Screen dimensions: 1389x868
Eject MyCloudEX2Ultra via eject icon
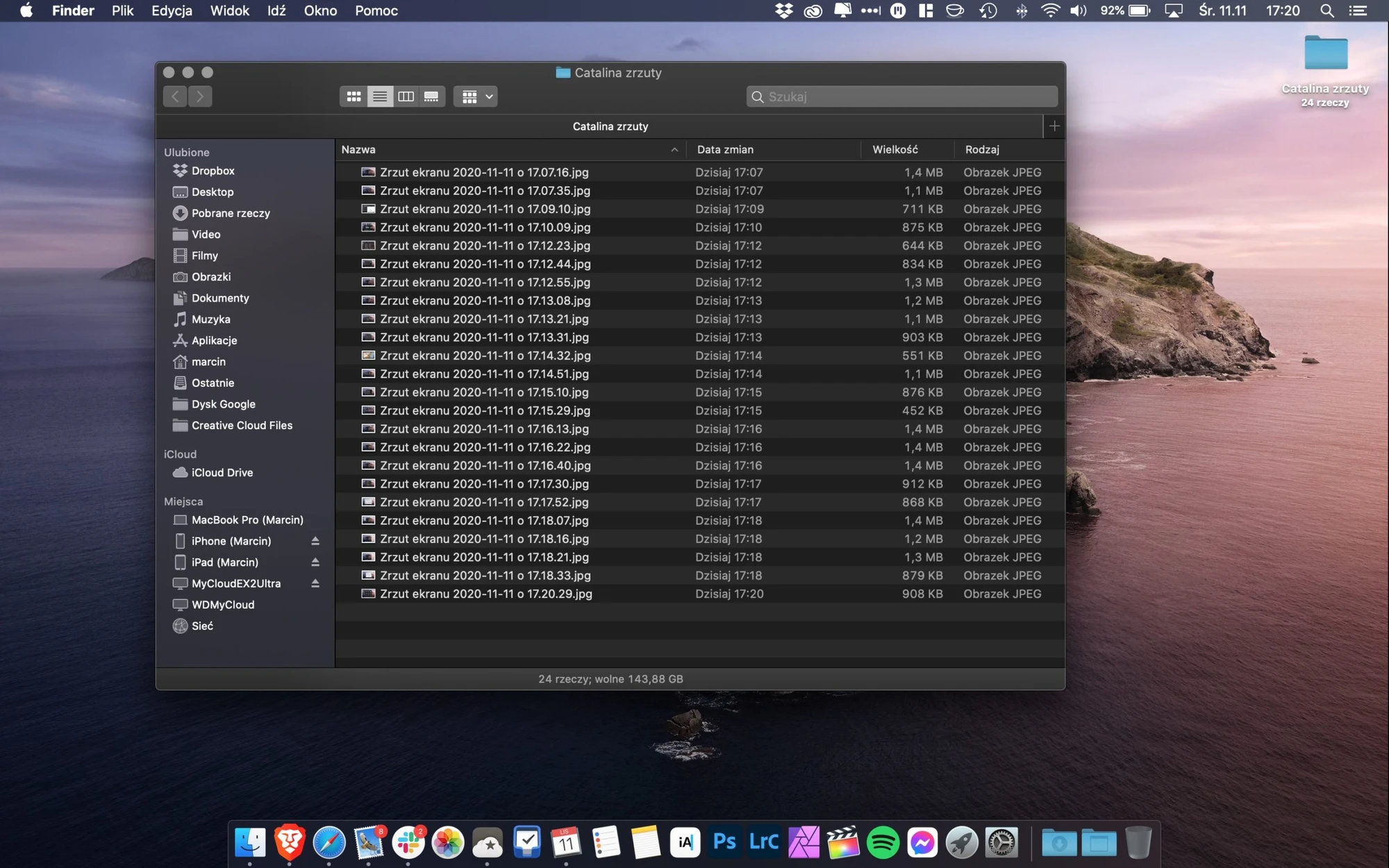pyautogui.click(x=315, y=583)
